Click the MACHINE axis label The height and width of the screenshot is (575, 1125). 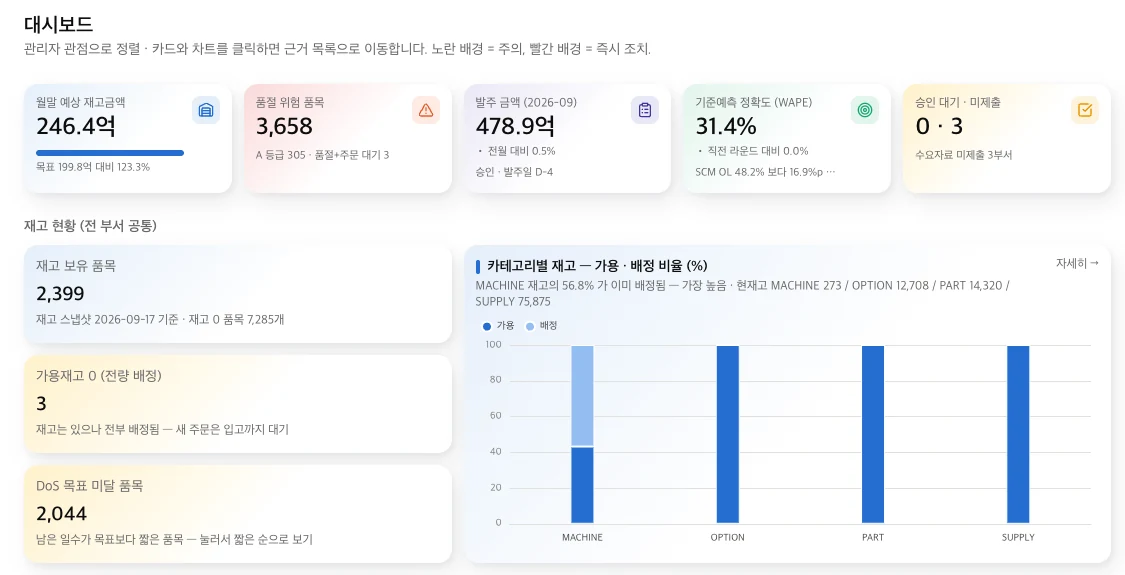pyautogui.click(x=583, y=537)
